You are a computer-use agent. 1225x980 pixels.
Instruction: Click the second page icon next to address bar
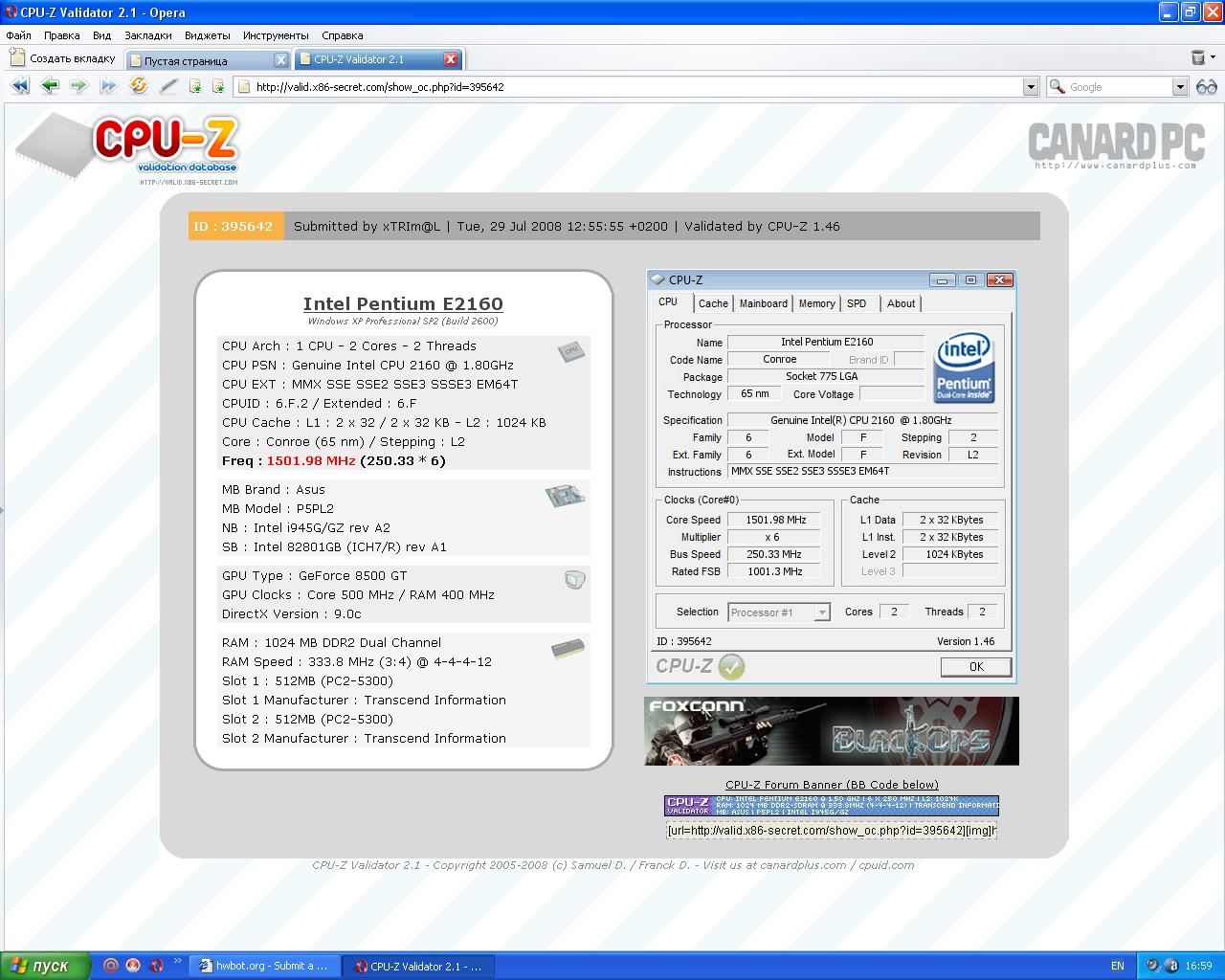pyautogui.click(x=218, y=86)
